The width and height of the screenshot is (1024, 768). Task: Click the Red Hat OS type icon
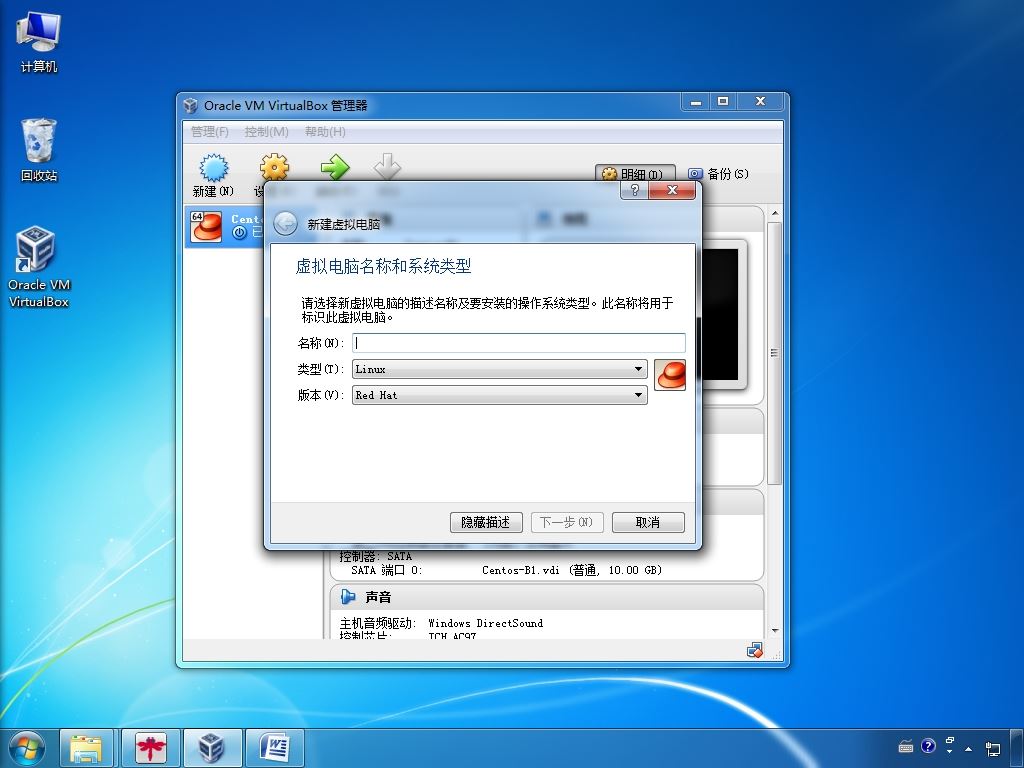coord(670,375)
